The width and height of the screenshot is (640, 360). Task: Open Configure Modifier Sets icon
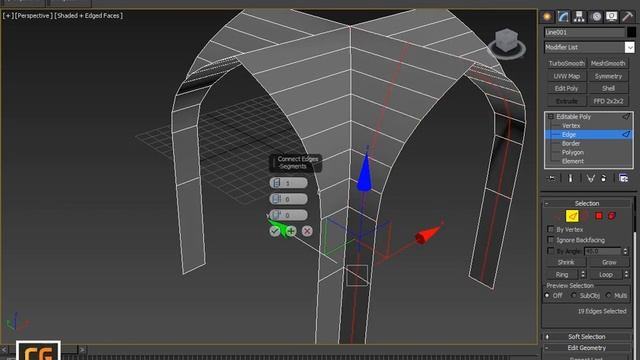tap(623, 178)
